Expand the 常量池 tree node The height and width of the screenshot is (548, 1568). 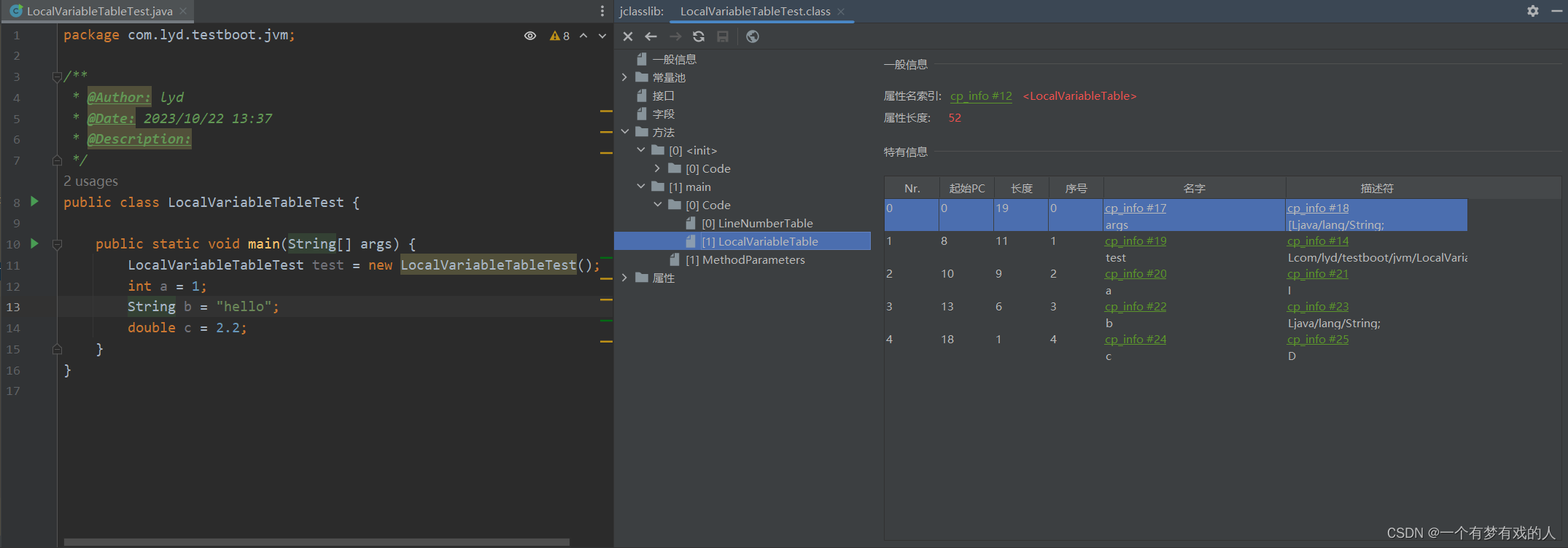[624, 77]
